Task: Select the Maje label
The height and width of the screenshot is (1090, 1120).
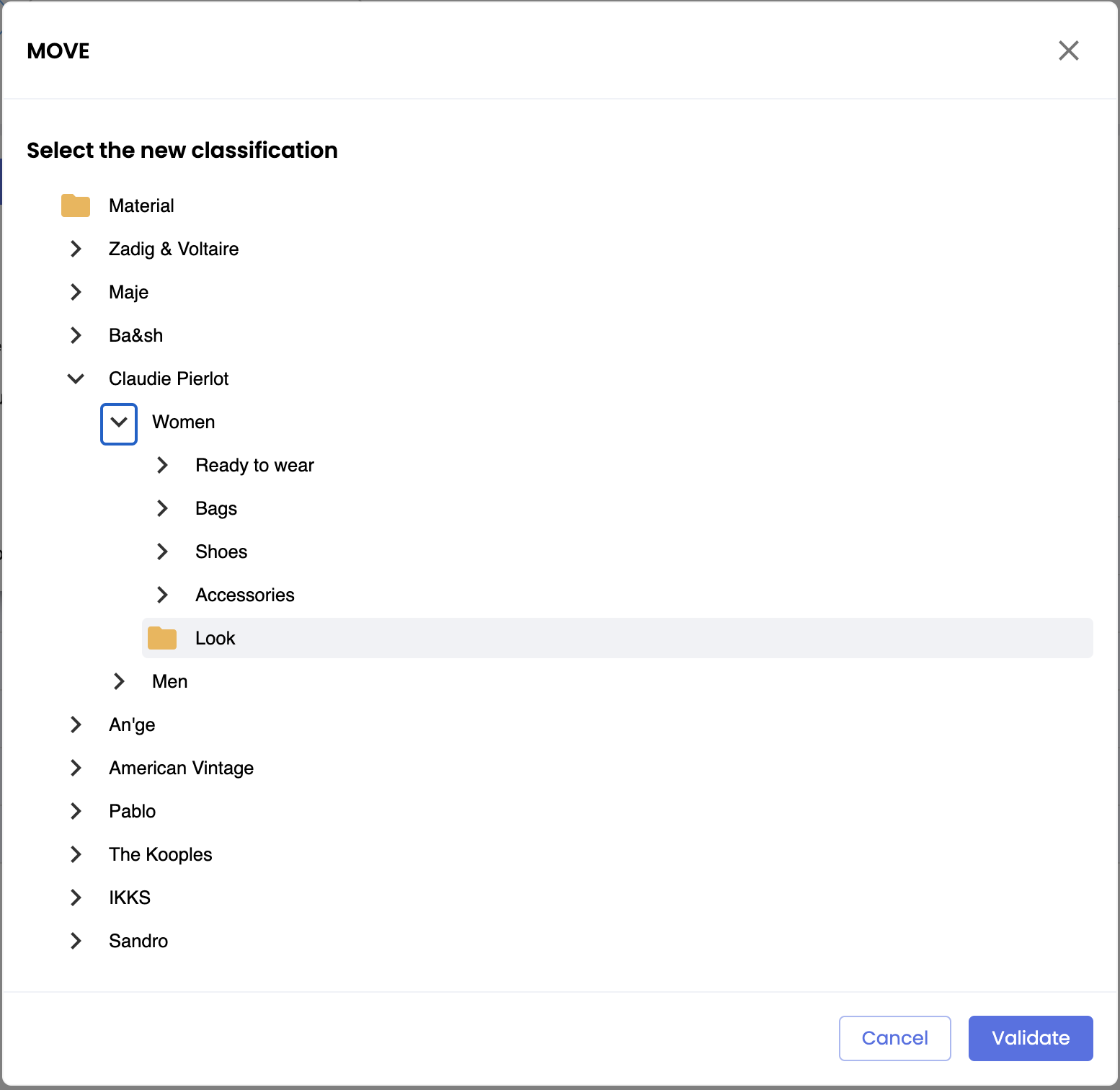Action: pyautogui.click(x=129, y=292)
